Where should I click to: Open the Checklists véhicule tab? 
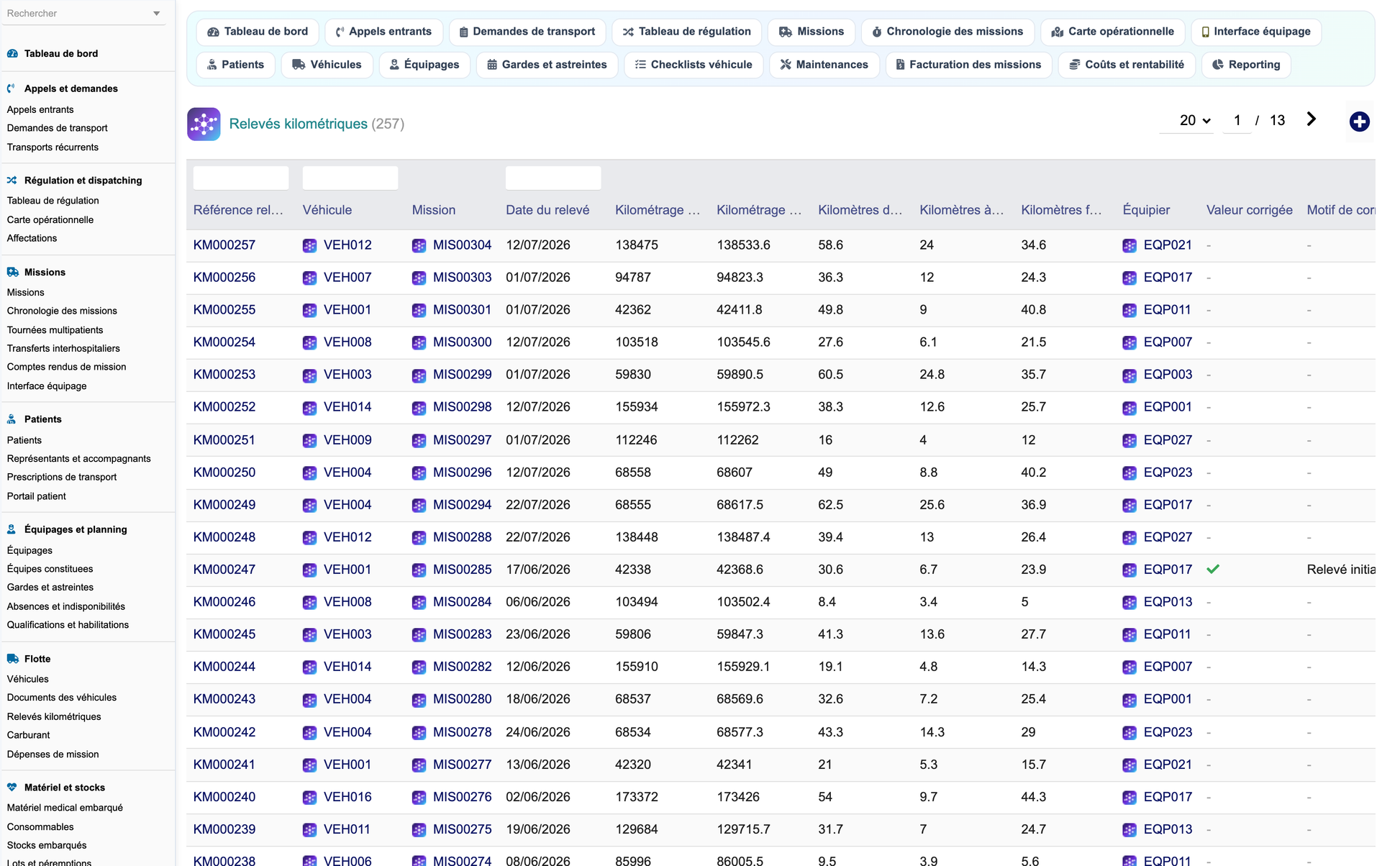tap(694, 65)
